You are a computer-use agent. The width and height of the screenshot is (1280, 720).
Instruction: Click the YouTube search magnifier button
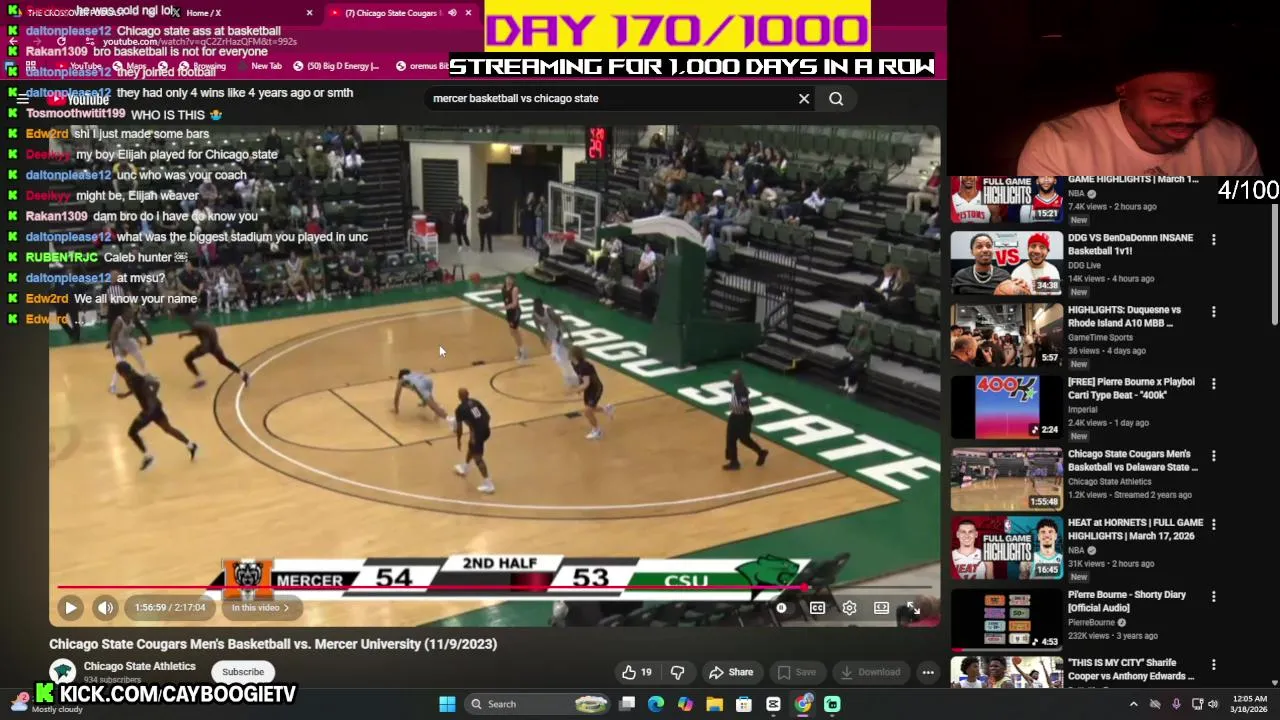(x=836, y=98)
